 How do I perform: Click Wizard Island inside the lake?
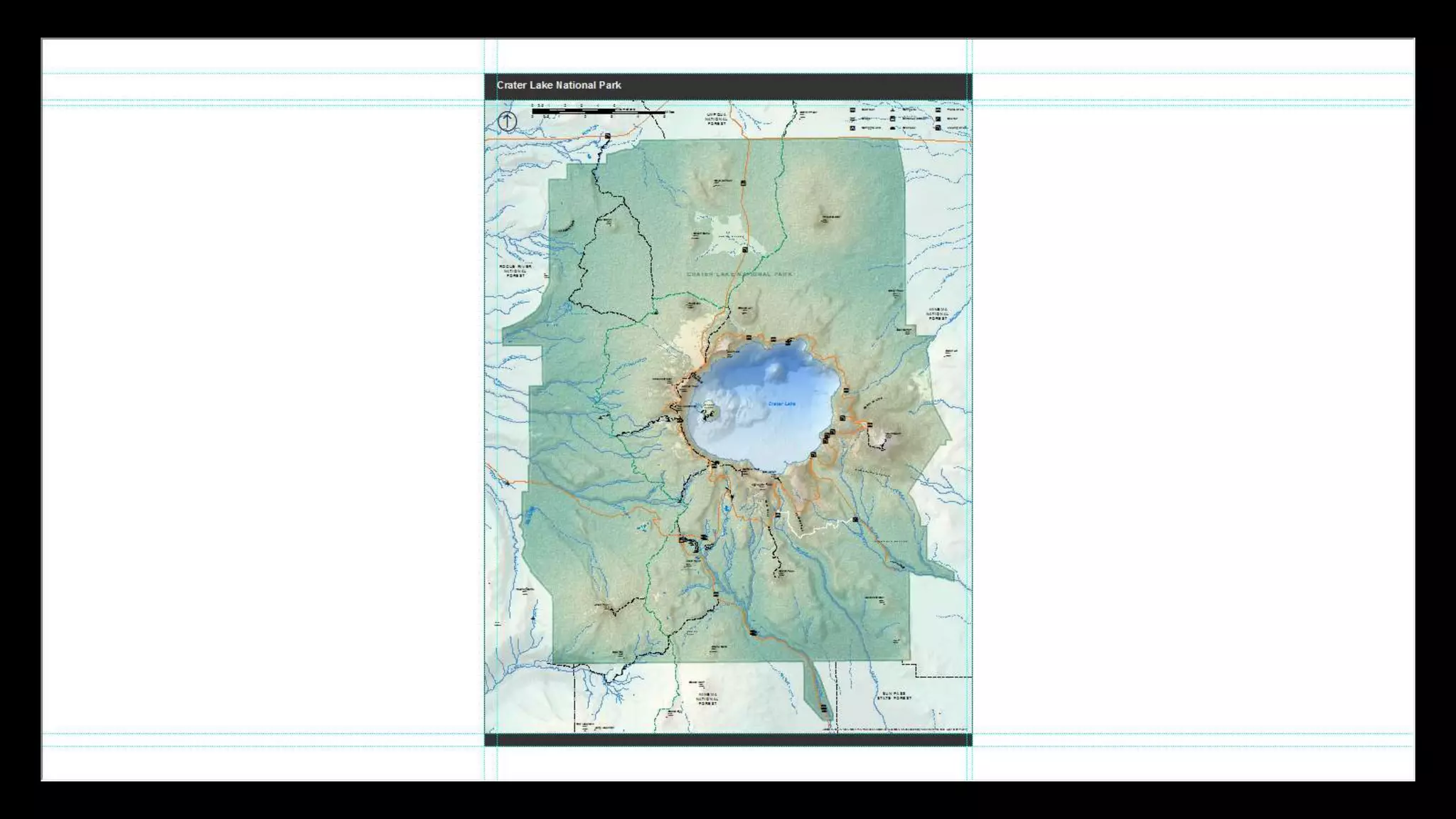[710, 411]
